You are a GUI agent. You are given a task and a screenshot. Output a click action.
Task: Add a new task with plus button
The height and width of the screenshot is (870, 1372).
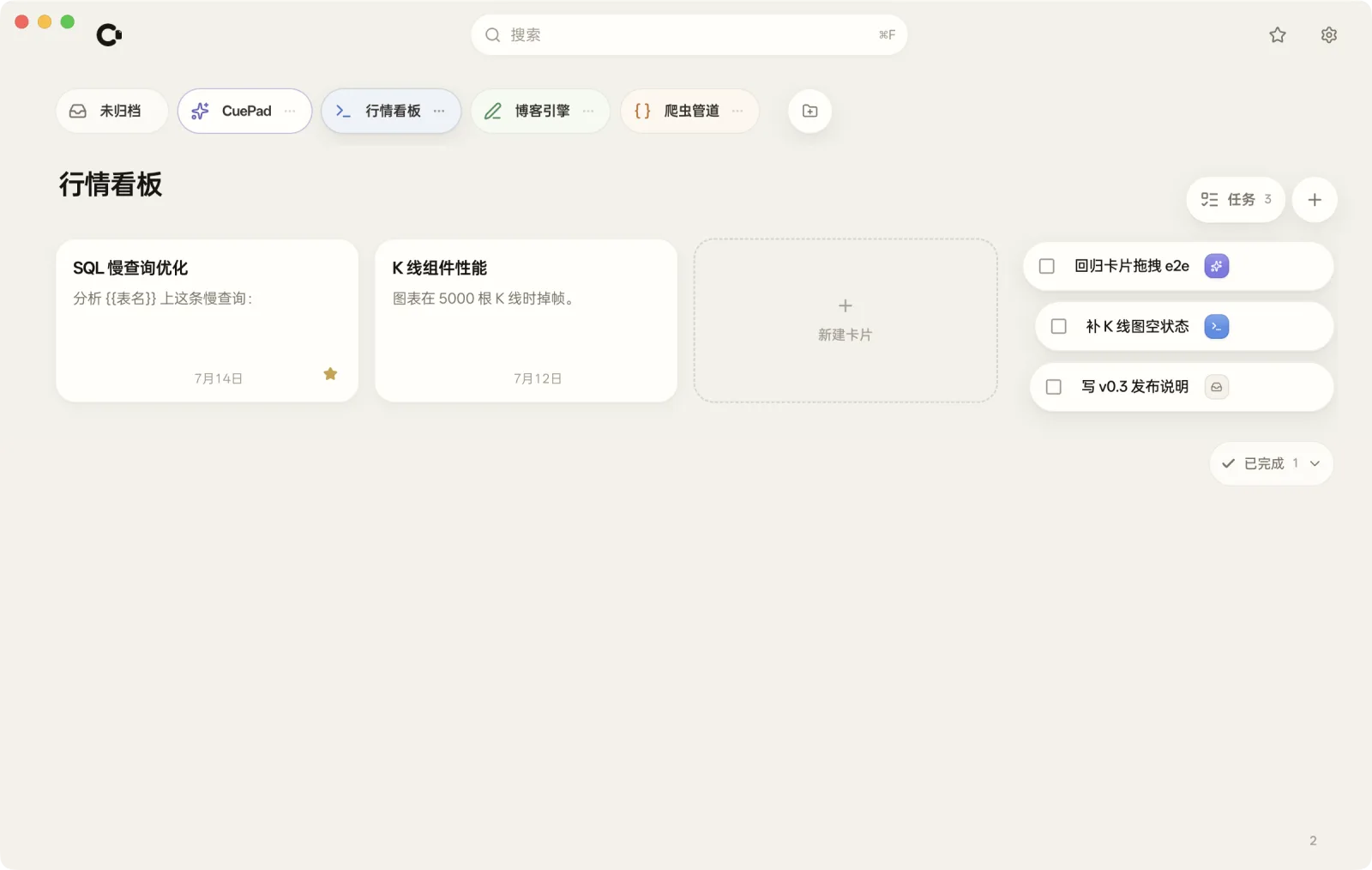pos(1315,199)
